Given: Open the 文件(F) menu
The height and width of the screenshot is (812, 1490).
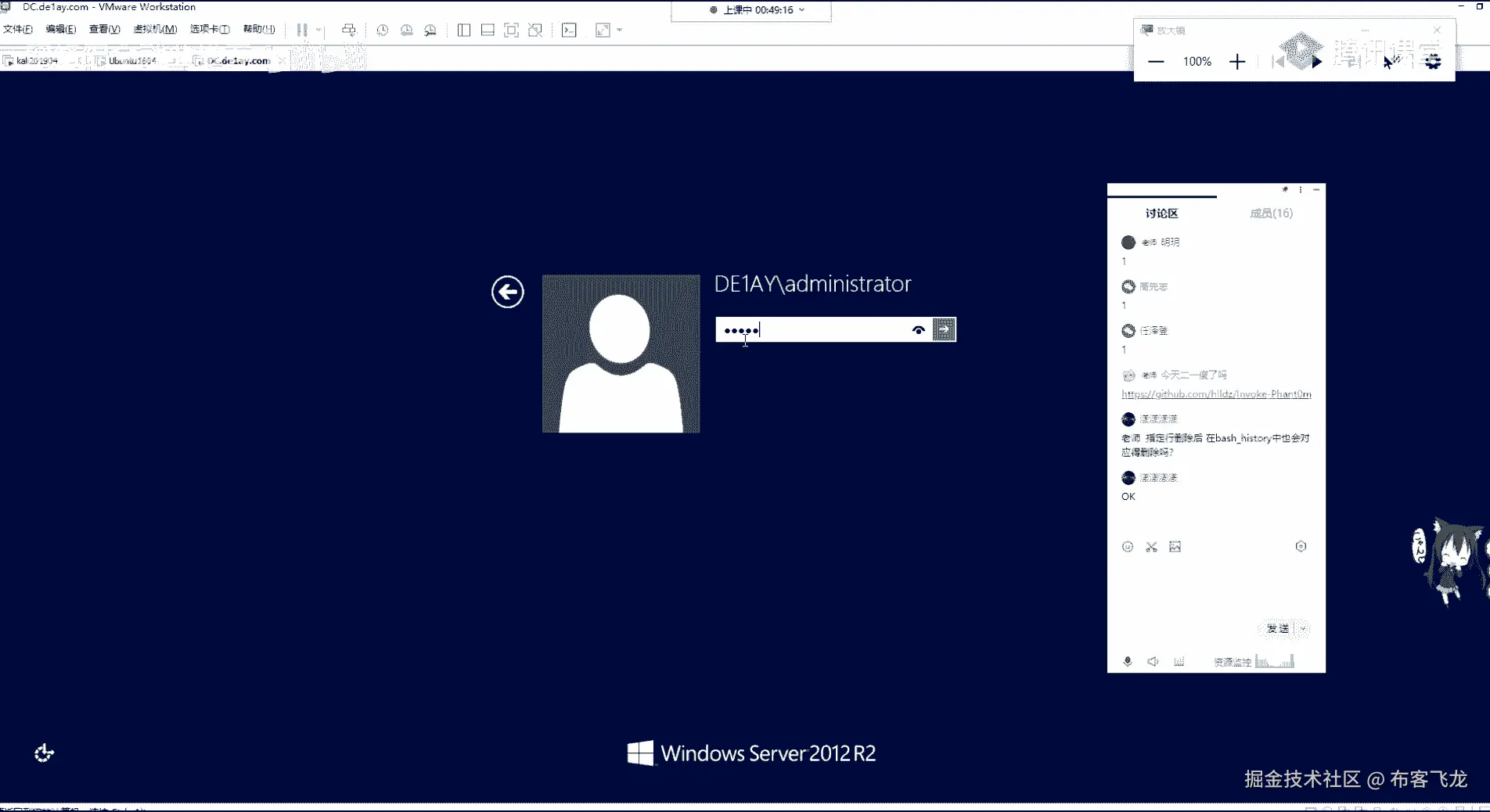Looking at the screenshot, I should pyautogui.click(x=18, y=30).
